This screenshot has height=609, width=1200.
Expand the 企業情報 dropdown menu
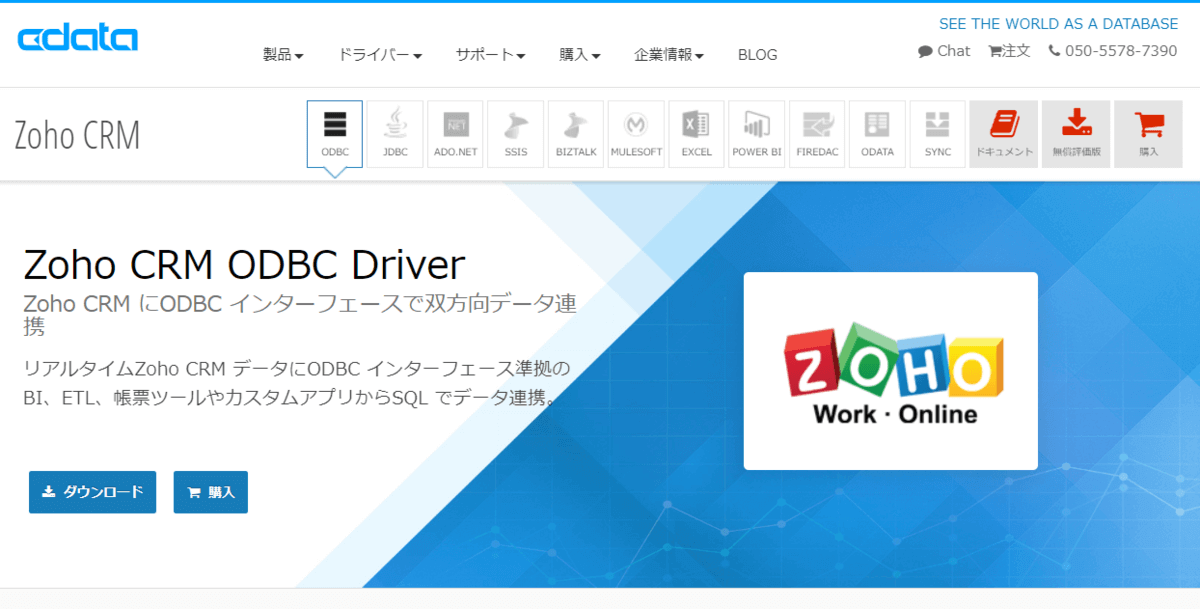[669, 55]
